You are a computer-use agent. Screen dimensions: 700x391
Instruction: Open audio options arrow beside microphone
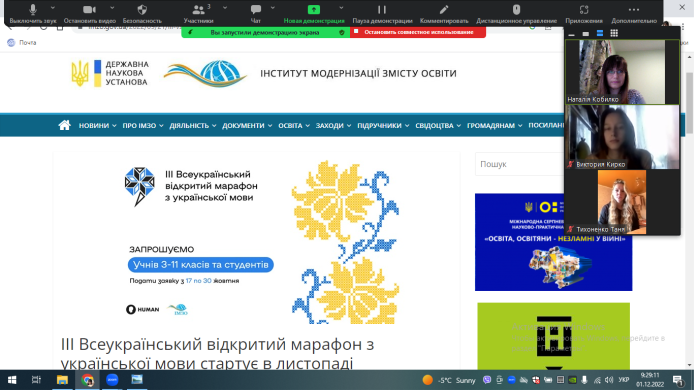[x=53, y=8]
